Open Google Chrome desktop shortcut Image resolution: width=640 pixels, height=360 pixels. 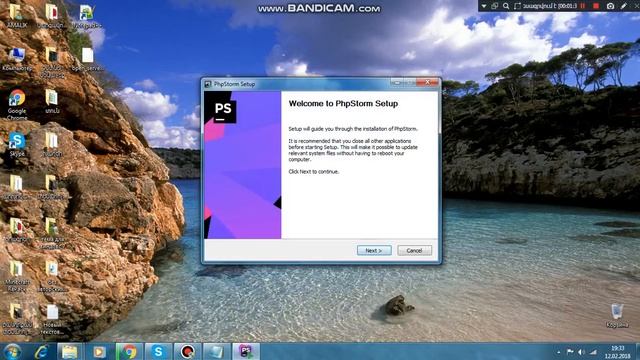click(x=17, y=105)
